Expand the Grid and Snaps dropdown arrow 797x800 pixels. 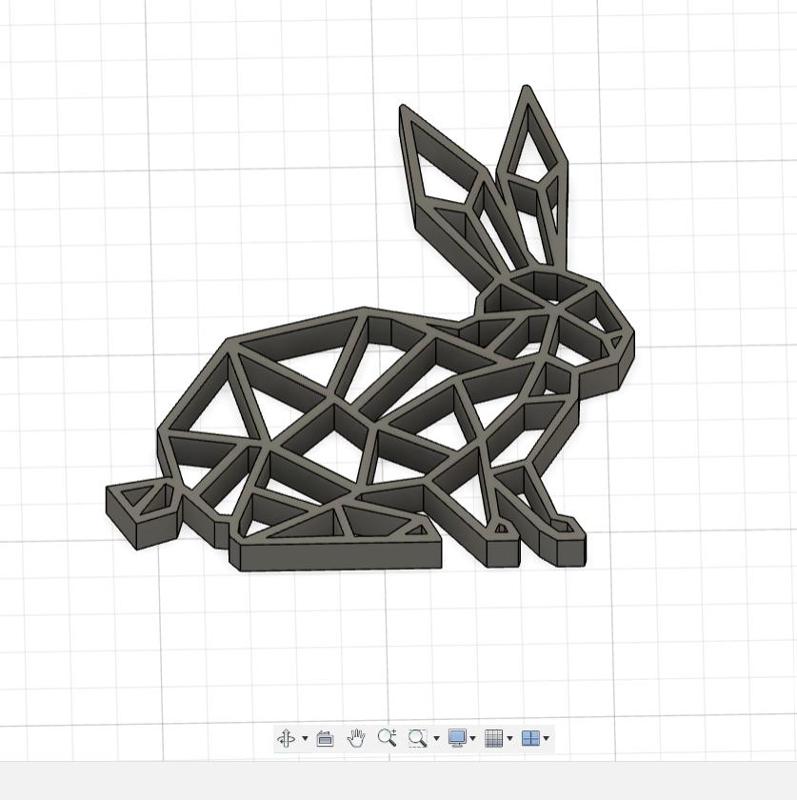510,738
